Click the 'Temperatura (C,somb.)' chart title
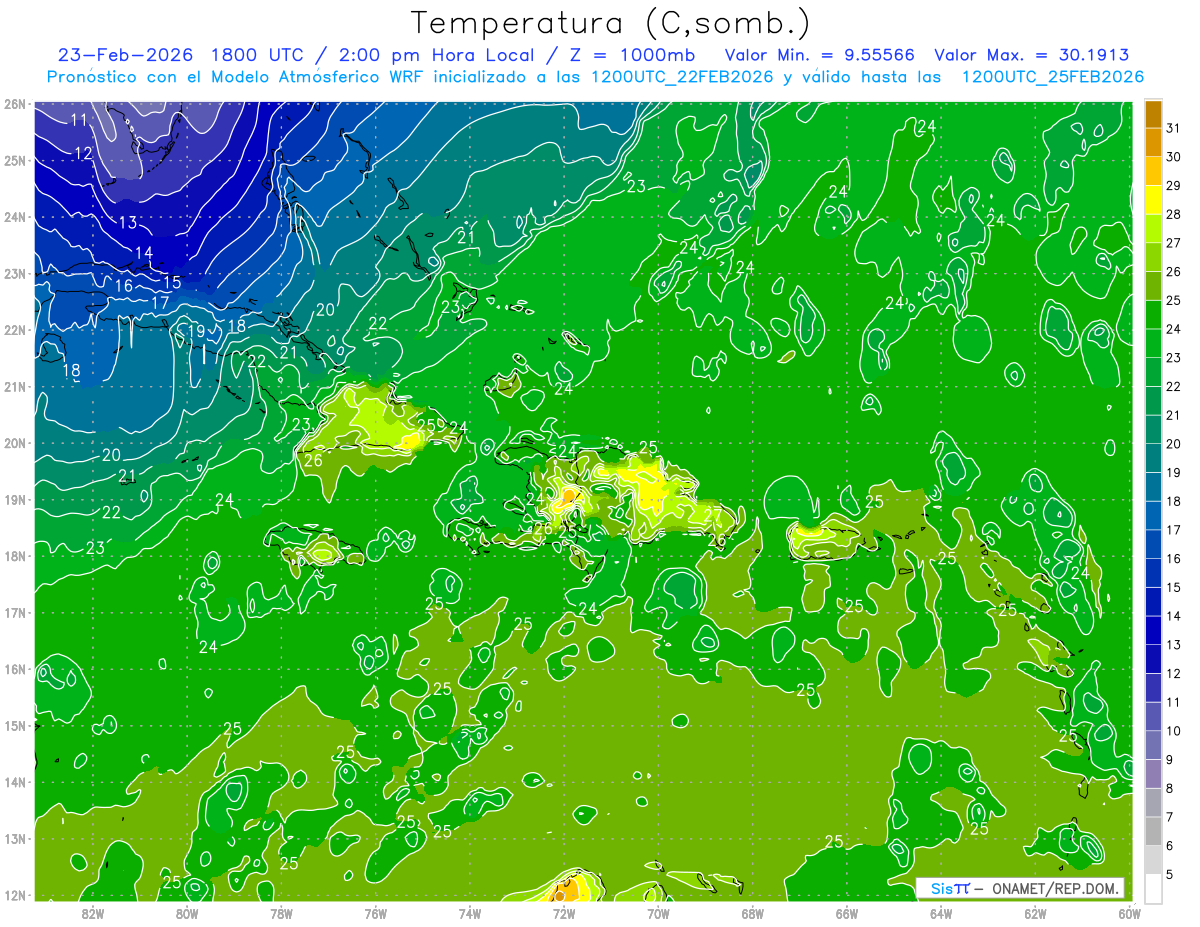The height and width of the screenshot is (927, 1200). pos(611,23)
